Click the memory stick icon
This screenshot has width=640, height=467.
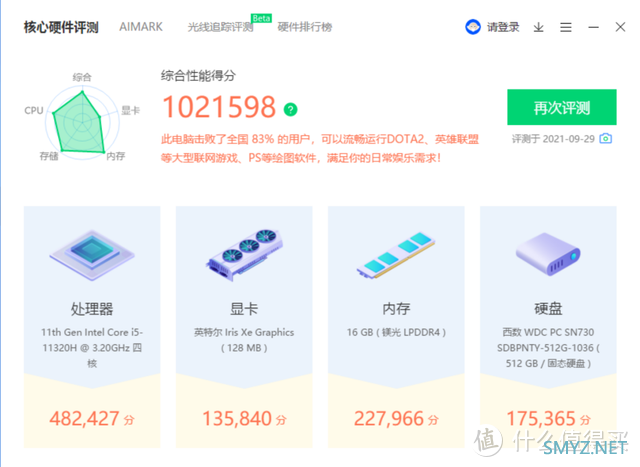coord(396,255)
